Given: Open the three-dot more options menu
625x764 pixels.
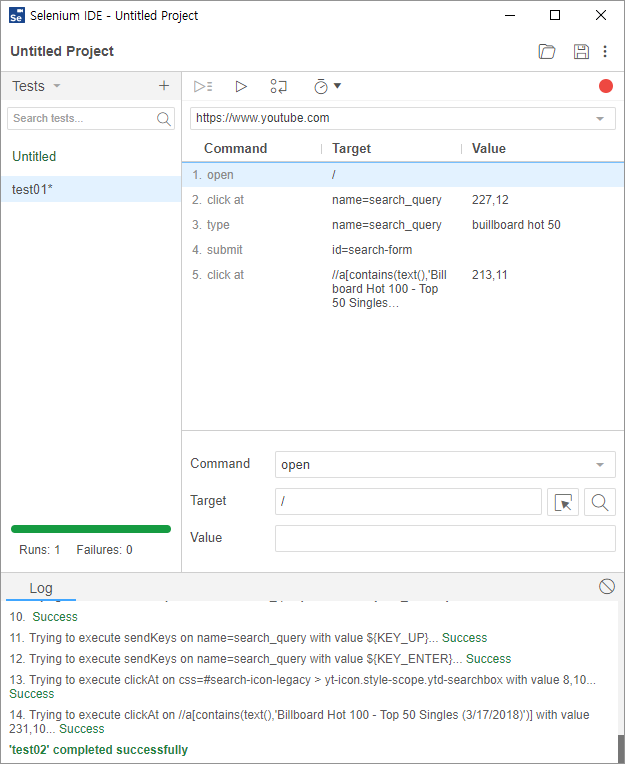Looking at the screenshot, I should pos(605,51).
